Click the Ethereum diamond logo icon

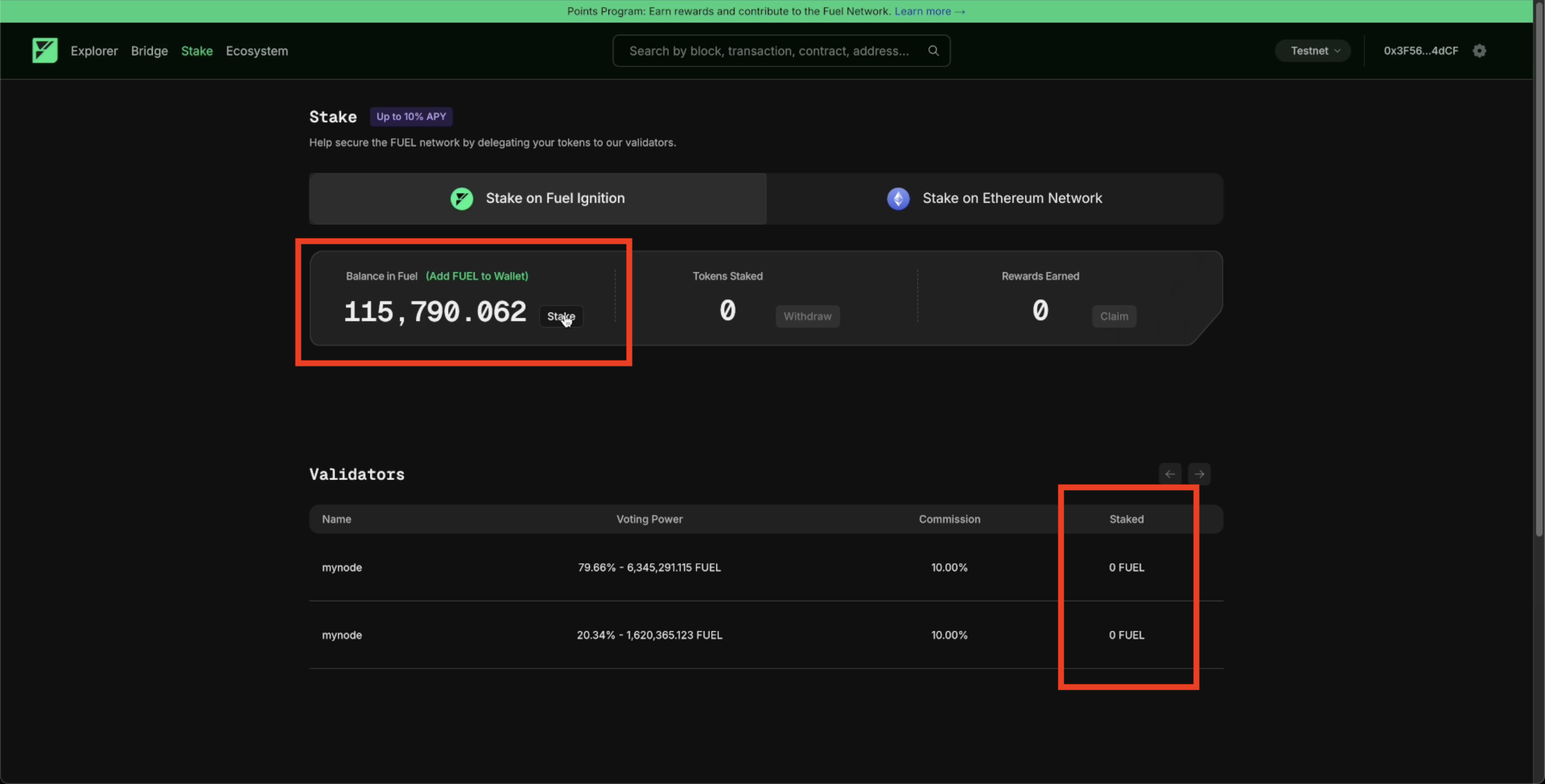[x=898, y=198]
